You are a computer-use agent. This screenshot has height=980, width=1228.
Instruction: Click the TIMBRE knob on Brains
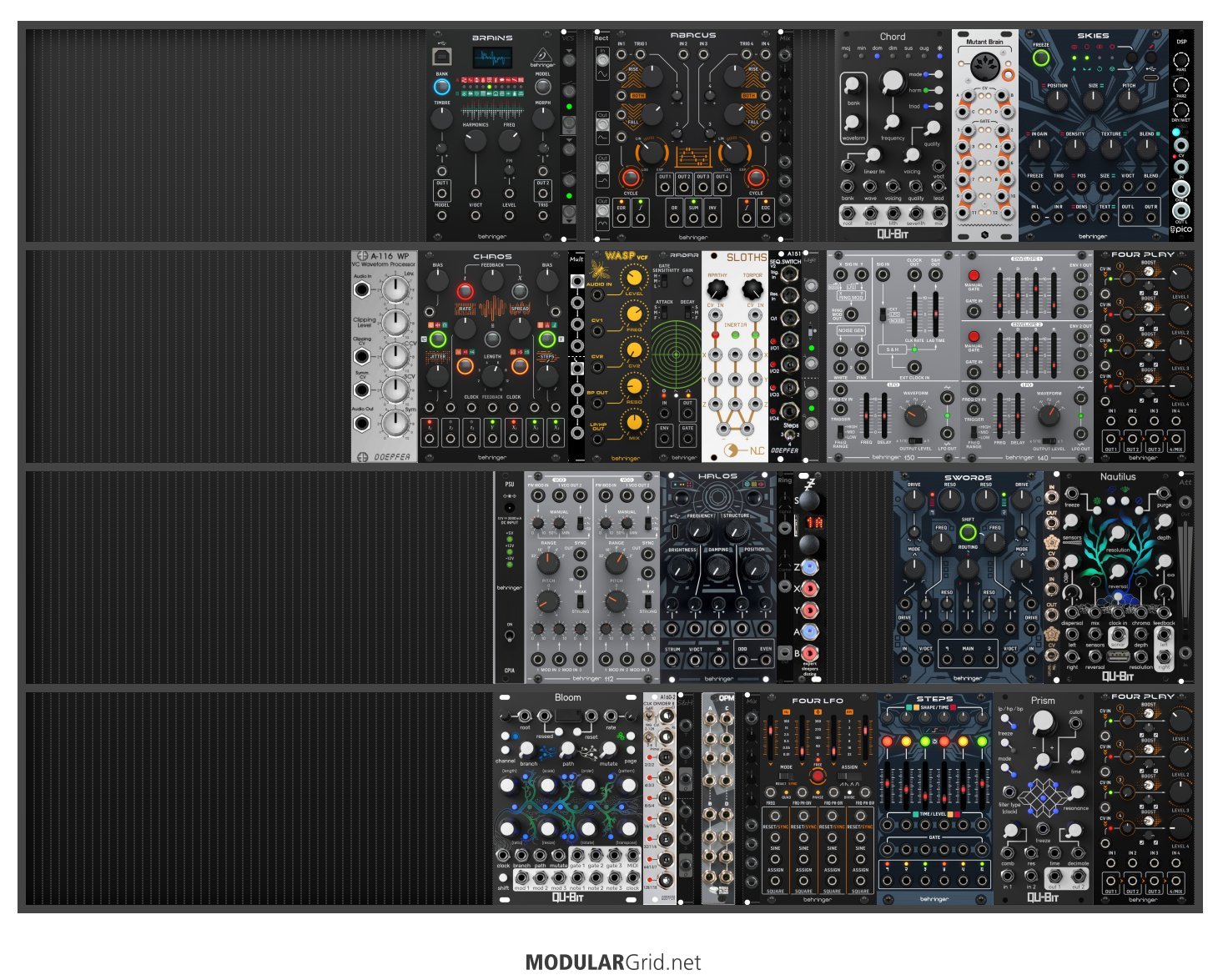442,118
